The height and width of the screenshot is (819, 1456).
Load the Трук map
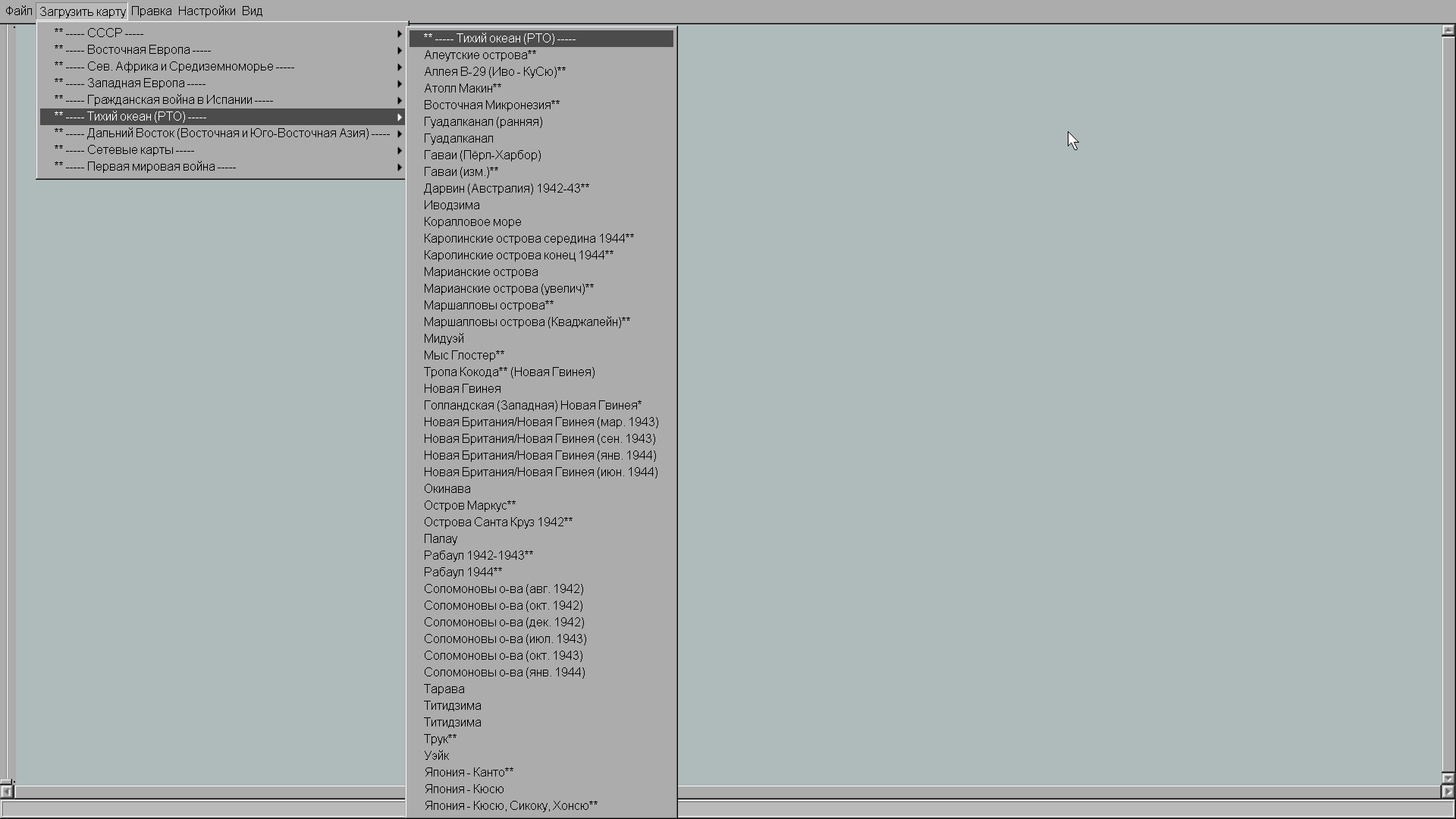(x=541, y=739)
